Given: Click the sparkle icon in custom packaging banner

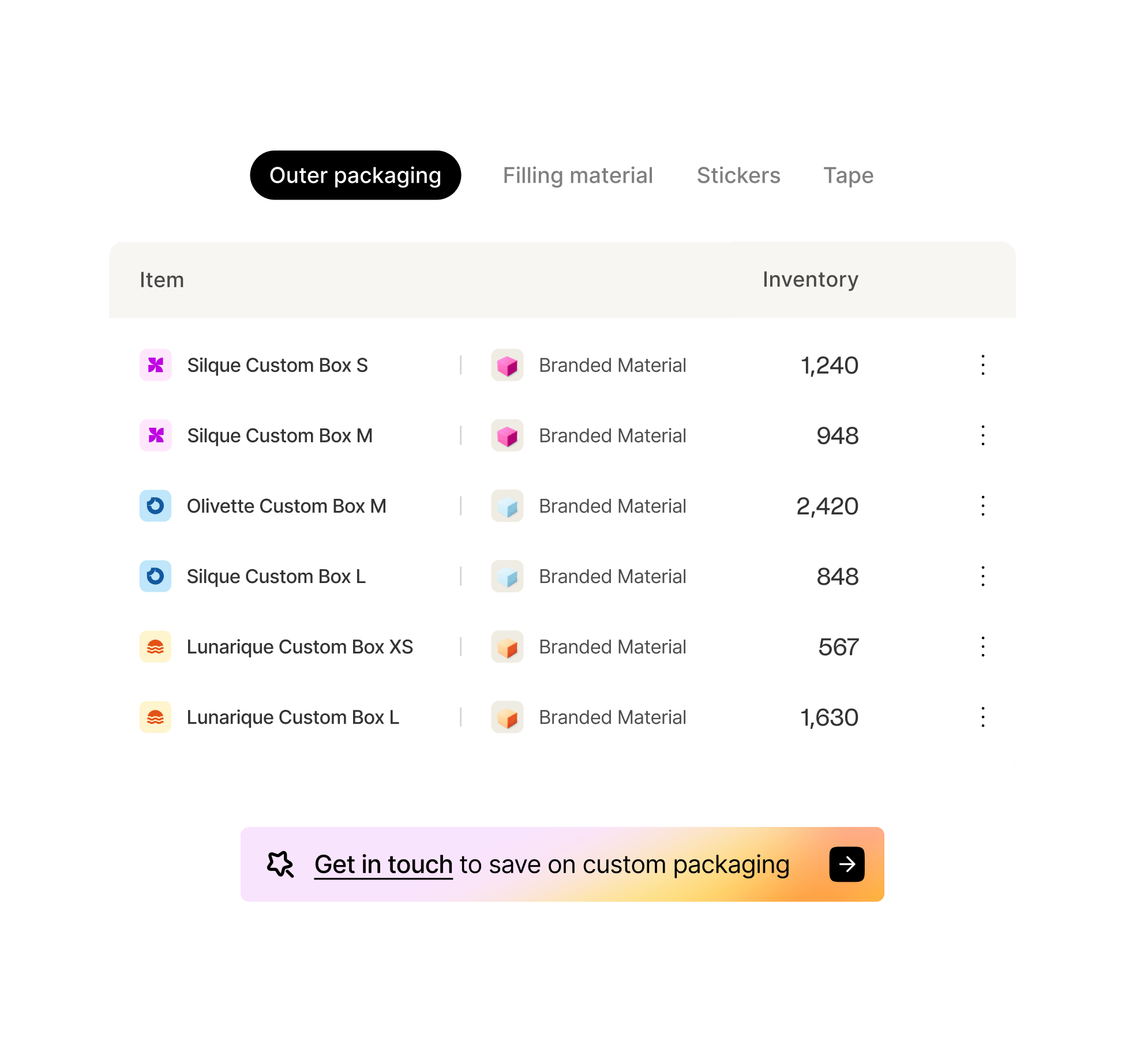Looking at the screenshot, I should pos(281,864).
